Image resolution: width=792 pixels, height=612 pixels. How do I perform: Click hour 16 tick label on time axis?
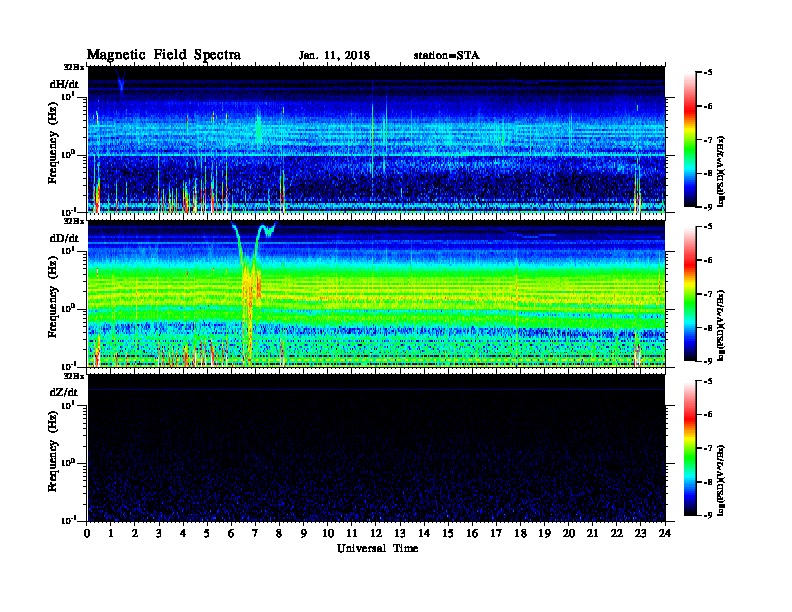(472, 534)
